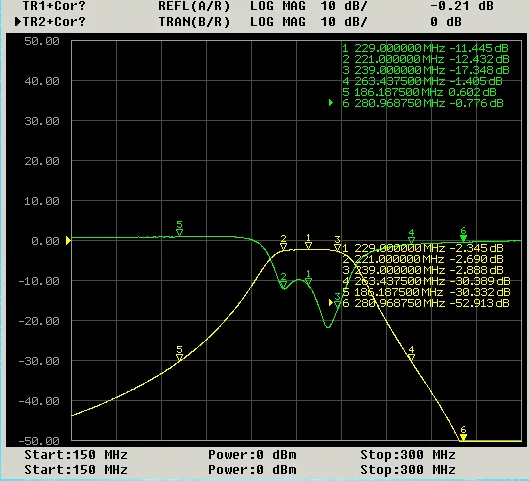Viewport: 530px width, 481px height.
Task: Select yellow marker 1 on the passband top
Action: point(308,241)
